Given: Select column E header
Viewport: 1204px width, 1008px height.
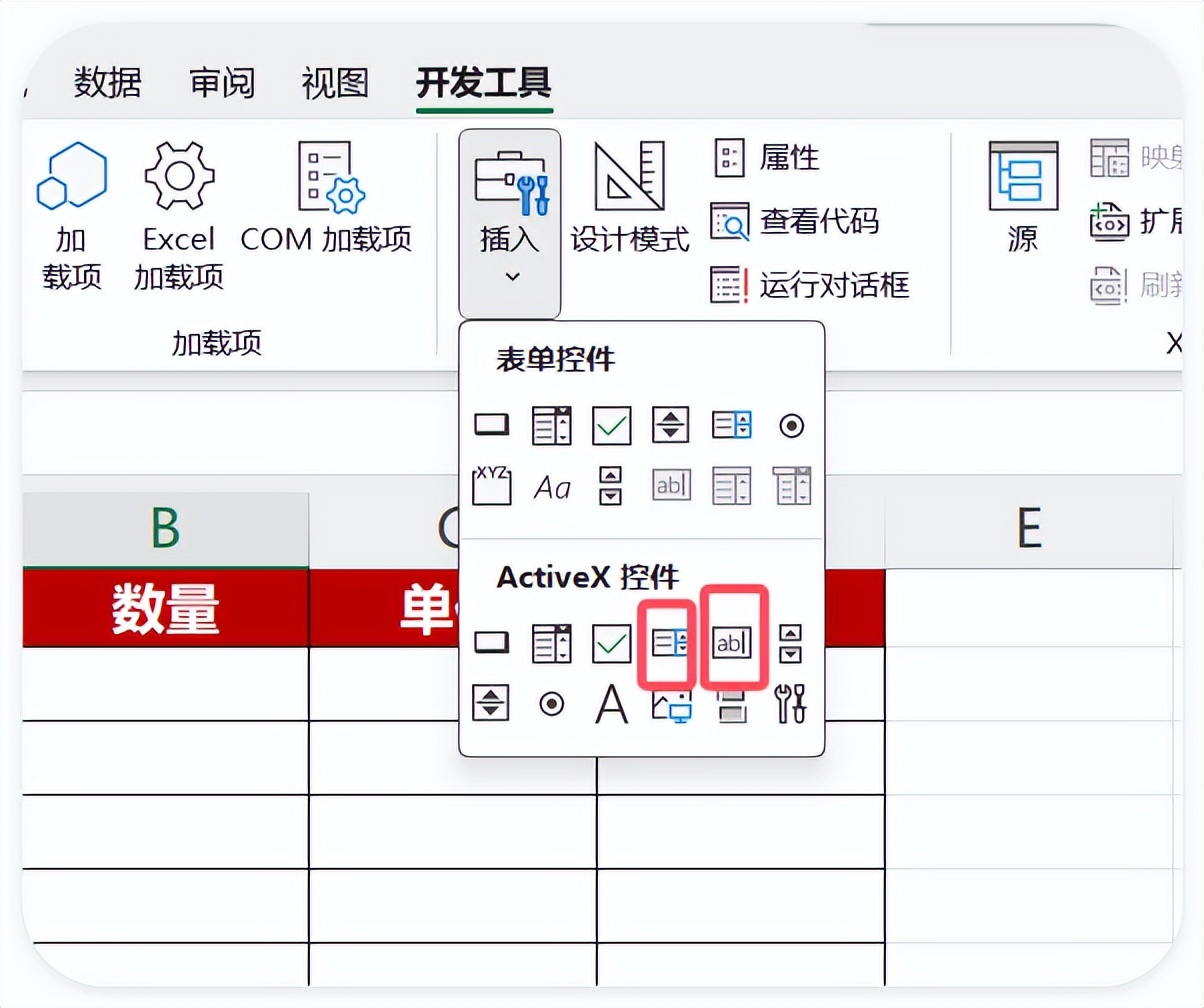Looking at the screenshot, I should tap(1029, 528).
